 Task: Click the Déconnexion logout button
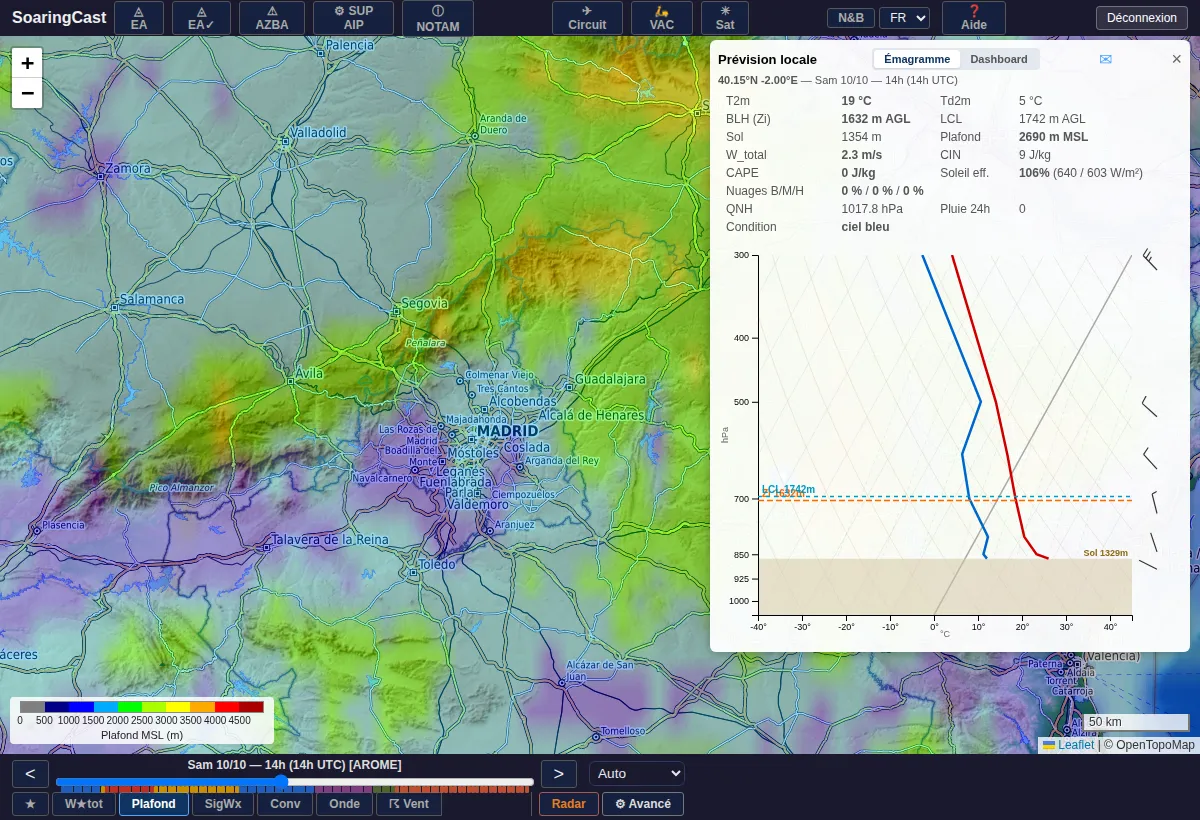tap(1142, 18)
